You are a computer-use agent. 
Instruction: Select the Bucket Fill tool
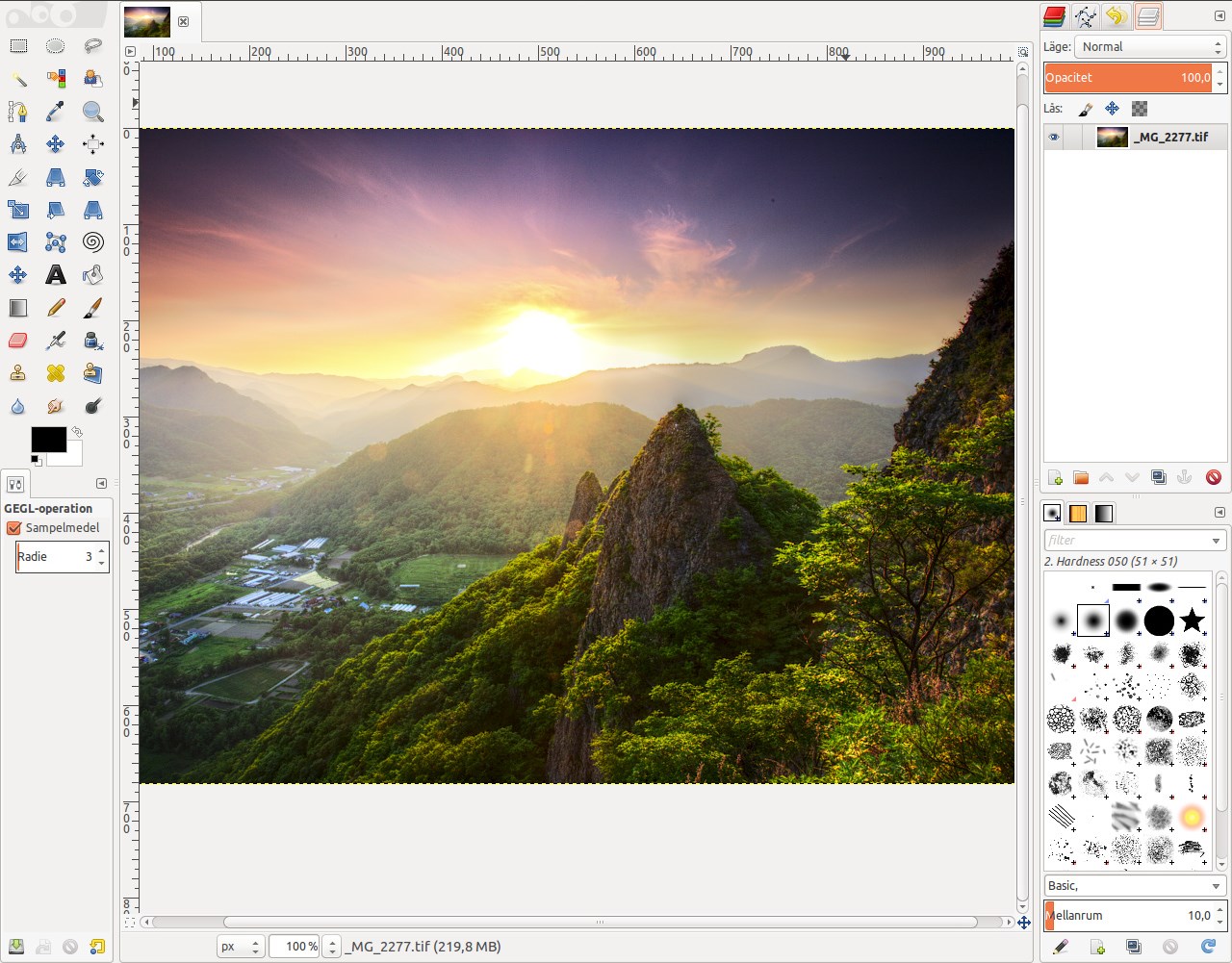(x=93, y=275)
